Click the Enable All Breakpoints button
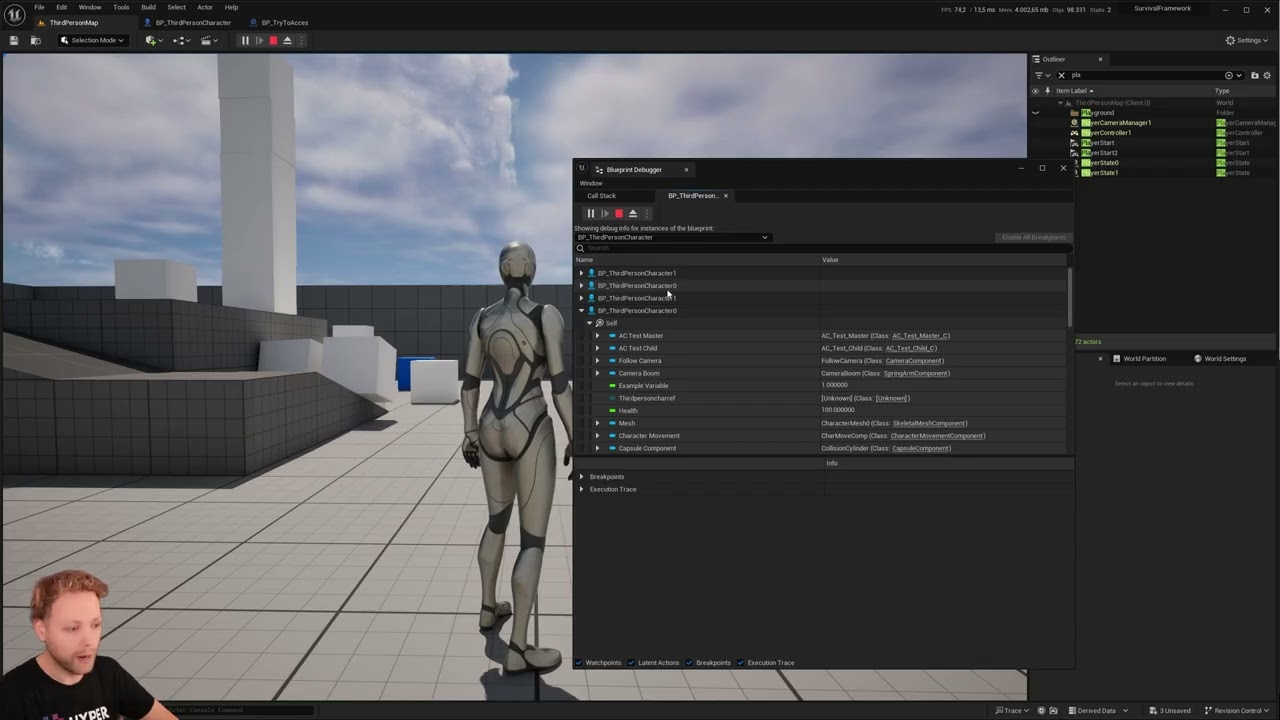 click(1033, 237)
